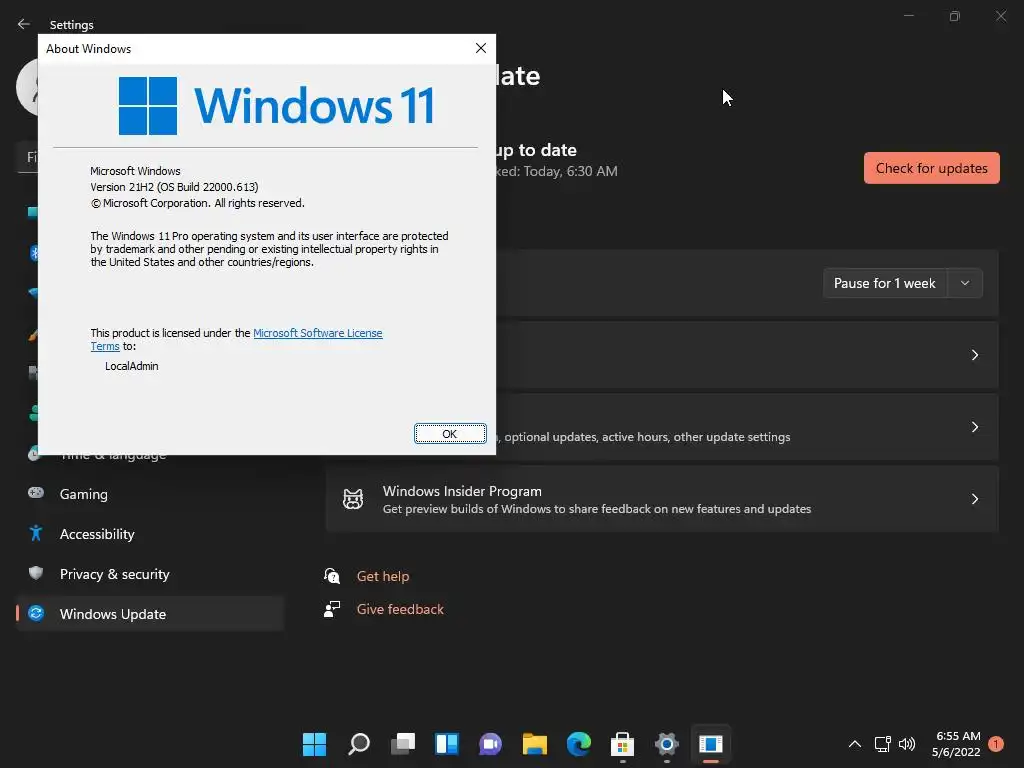Open Task View on taskbar
1024x768 pixels.
pyautogui.click(x=403, y=744)
